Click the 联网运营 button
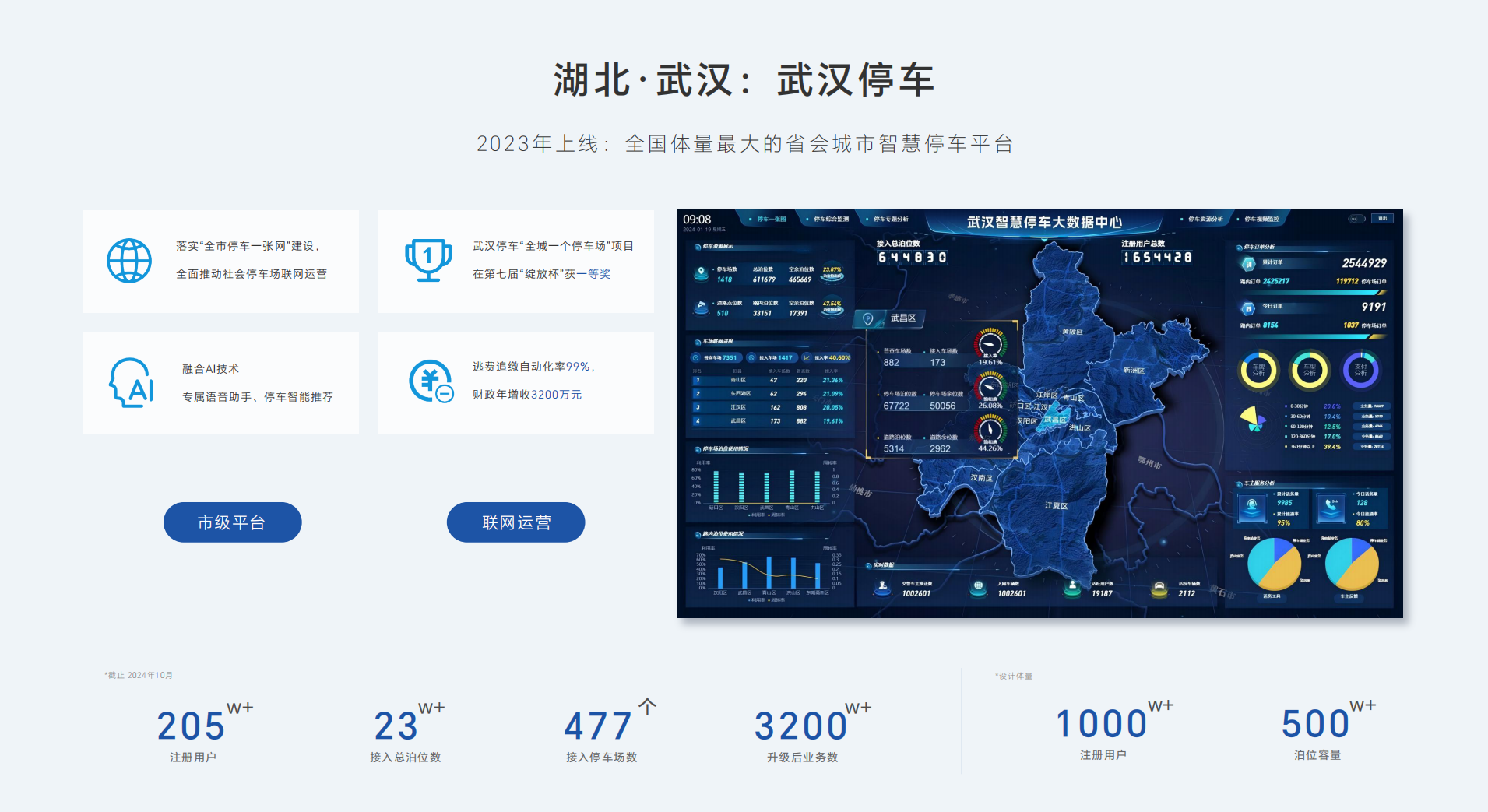The height and width of the screenshot is (812, 1488). click(515, 522)
